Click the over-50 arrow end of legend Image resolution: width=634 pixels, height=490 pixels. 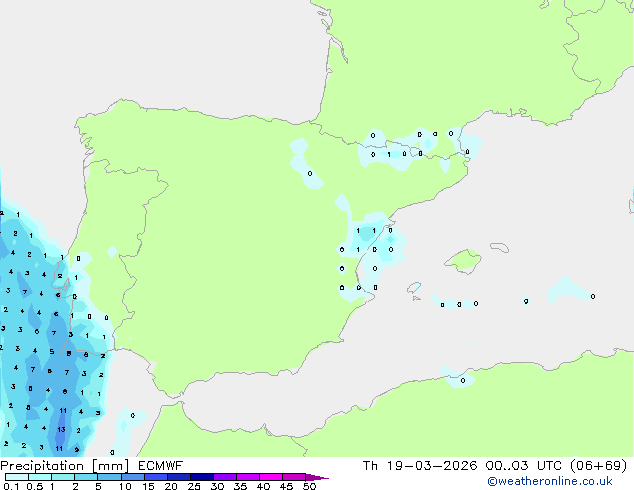coord(317,477)
